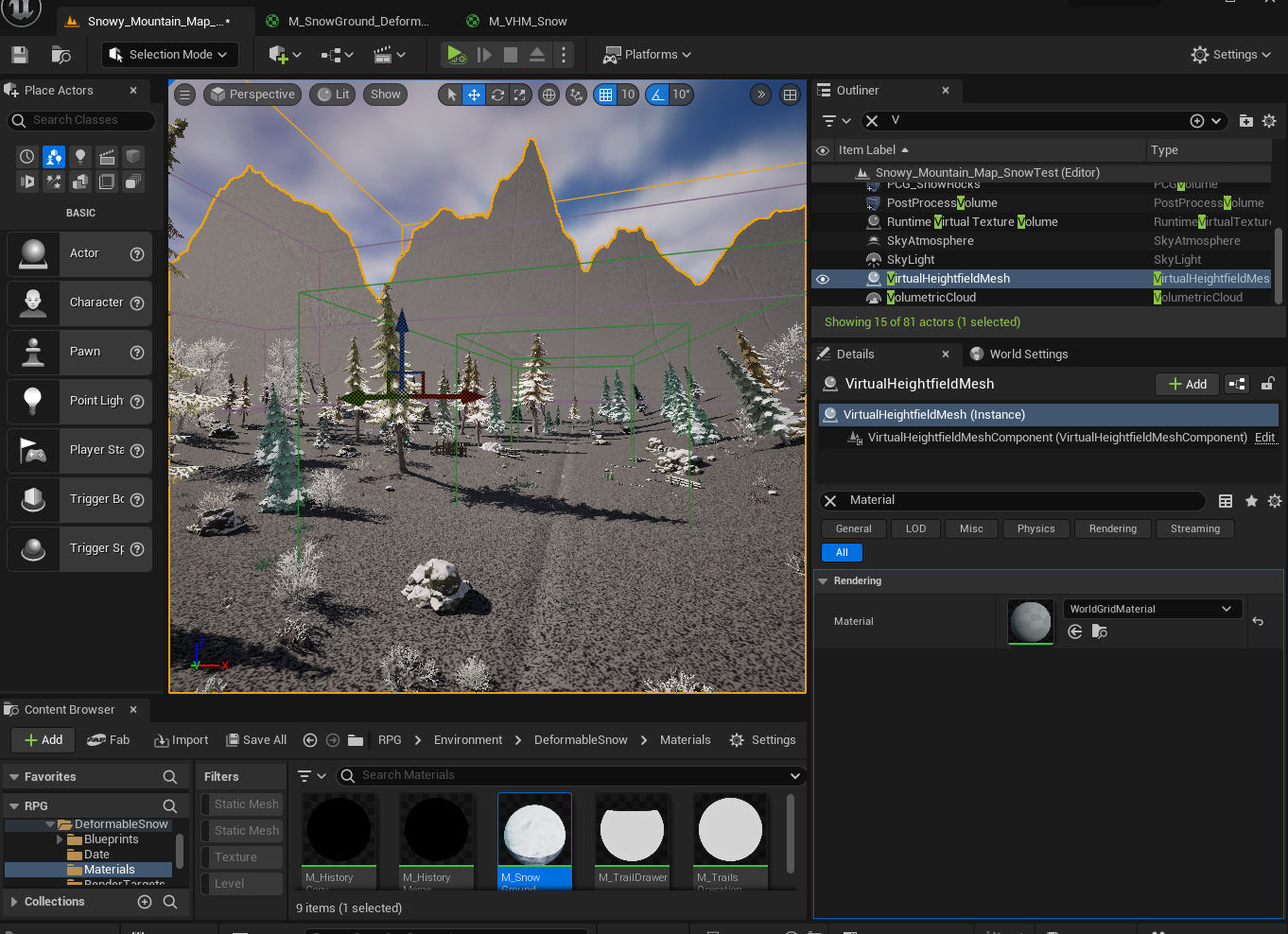Open Outliner settings gear
The image size is (1288, 934).
(x=1269, y=121)
